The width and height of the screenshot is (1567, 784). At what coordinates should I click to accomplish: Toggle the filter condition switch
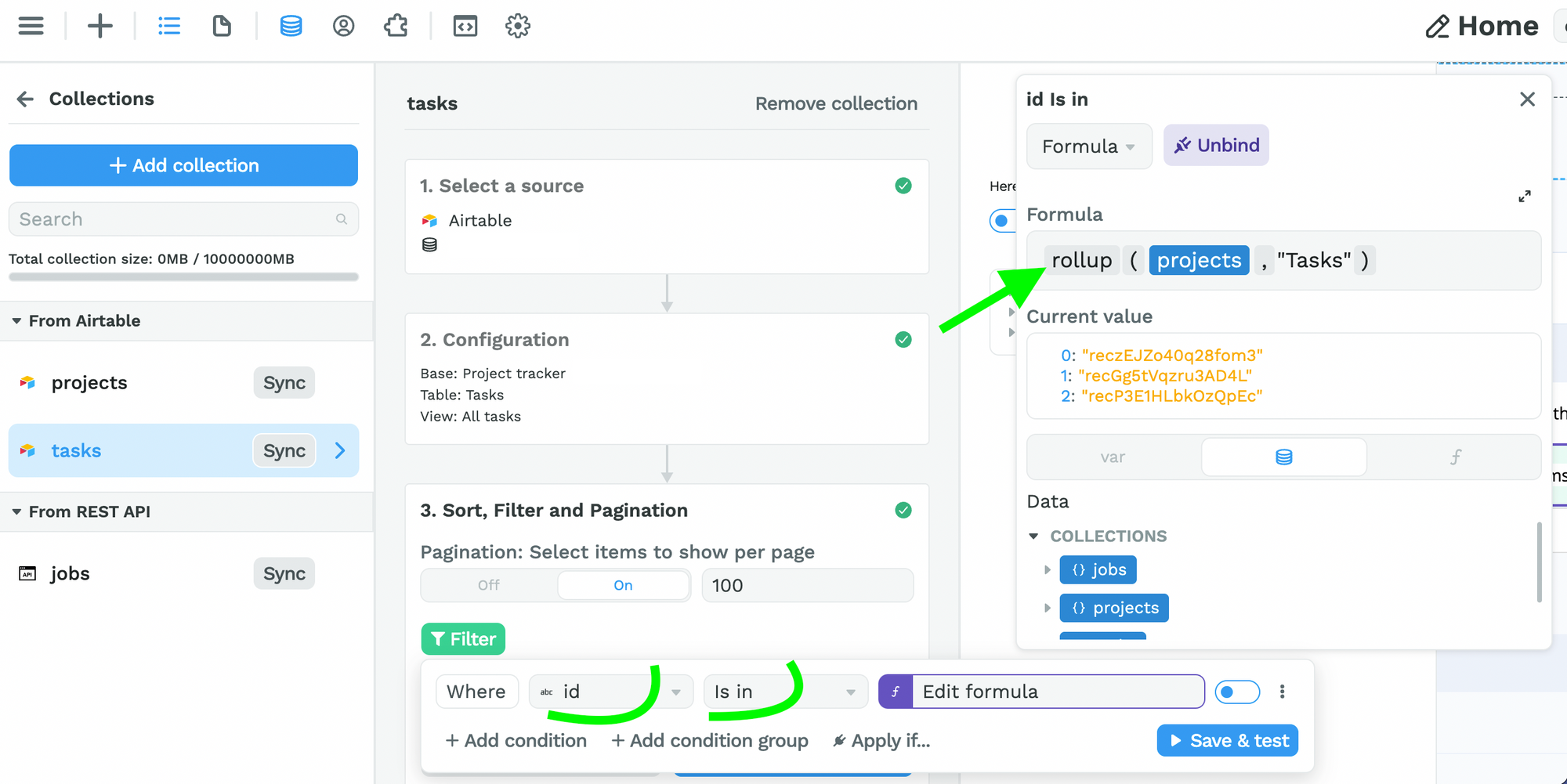(x=1237, y=692)
